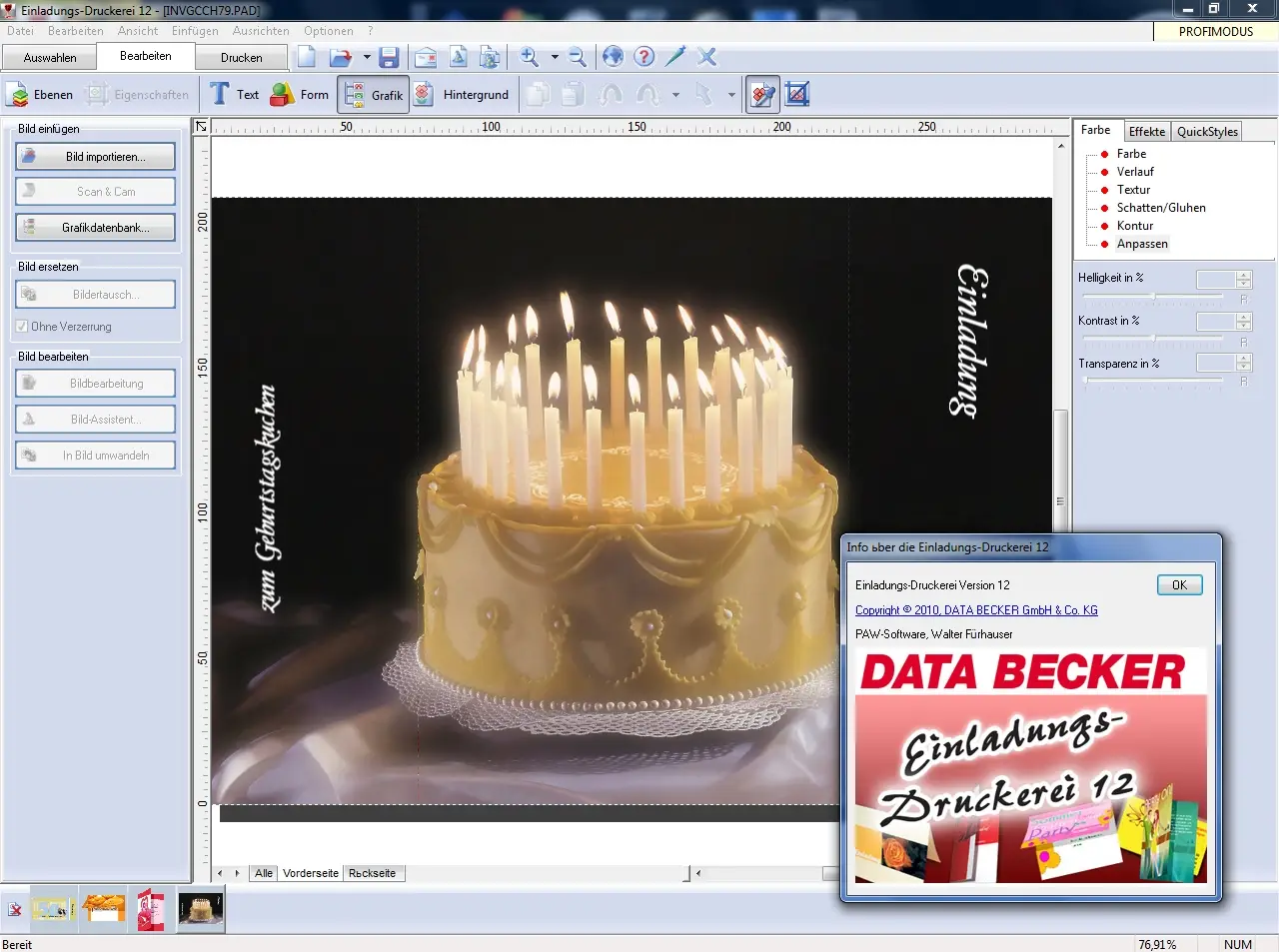This screenshot has height=952, width=1279.
Task: Open the Datei menu
Action: coord(20,31)
